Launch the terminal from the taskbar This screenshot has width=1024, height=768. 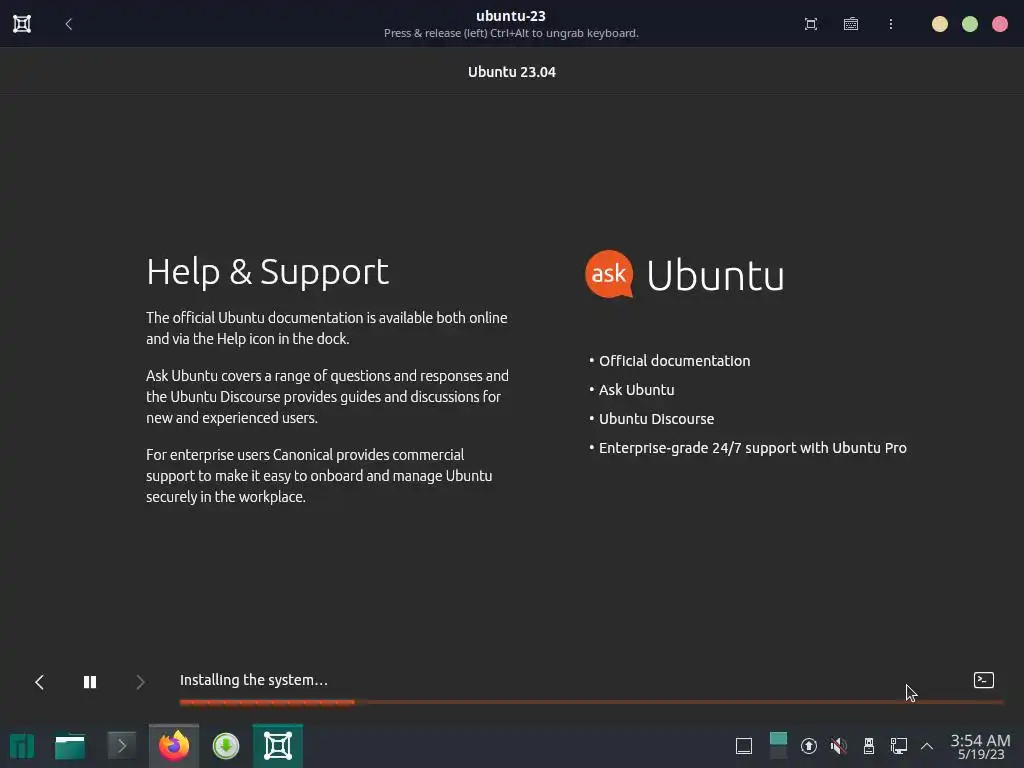click(121, 746)
